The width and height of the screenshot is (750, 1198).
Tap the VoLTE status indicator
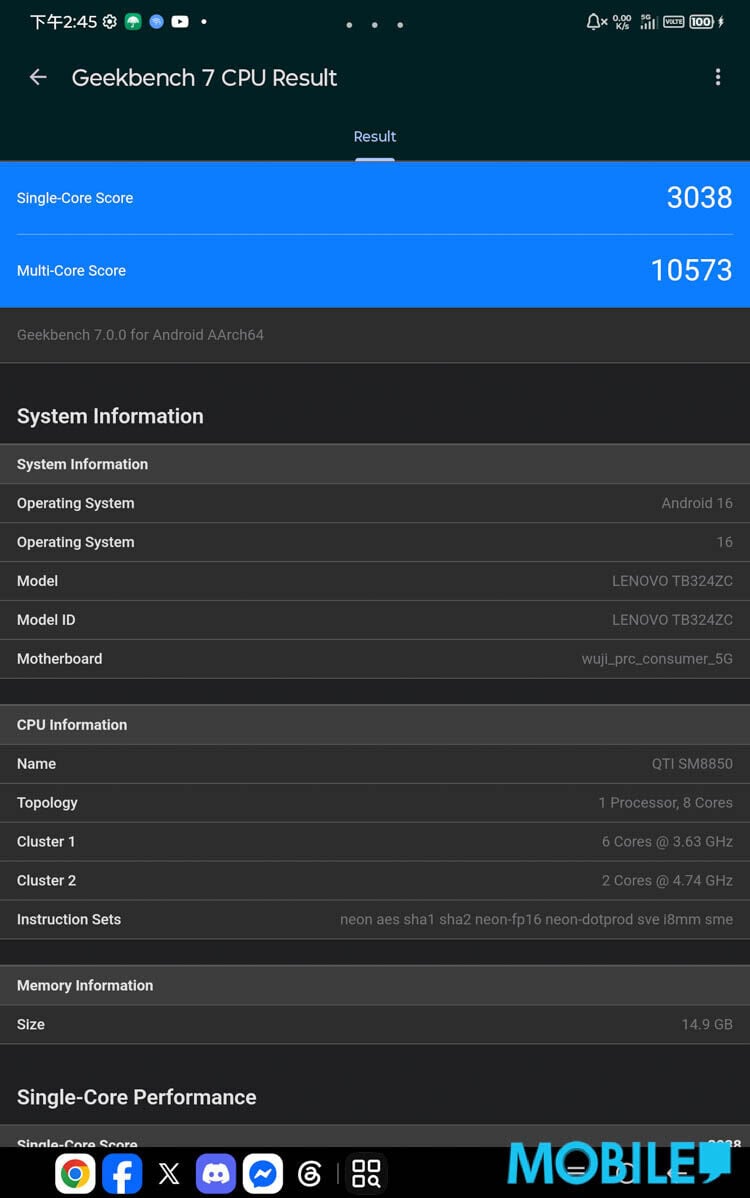(674, 21)
